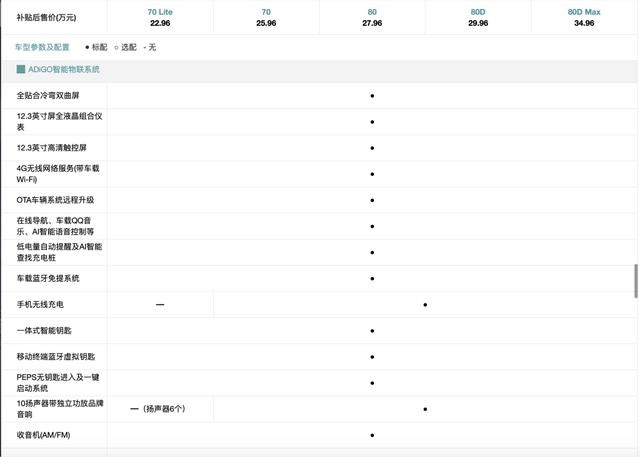Select the 10扬声器带独立功放品牌音响 row label
640x457 pixels.
60,409
